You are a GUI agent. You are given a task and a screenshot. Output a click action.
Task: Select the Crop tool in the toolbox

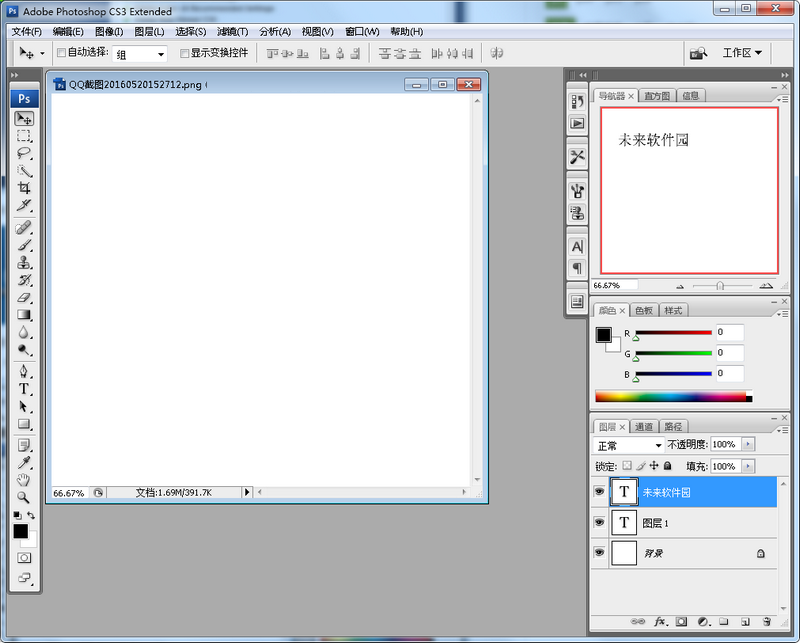pos(24,188)
